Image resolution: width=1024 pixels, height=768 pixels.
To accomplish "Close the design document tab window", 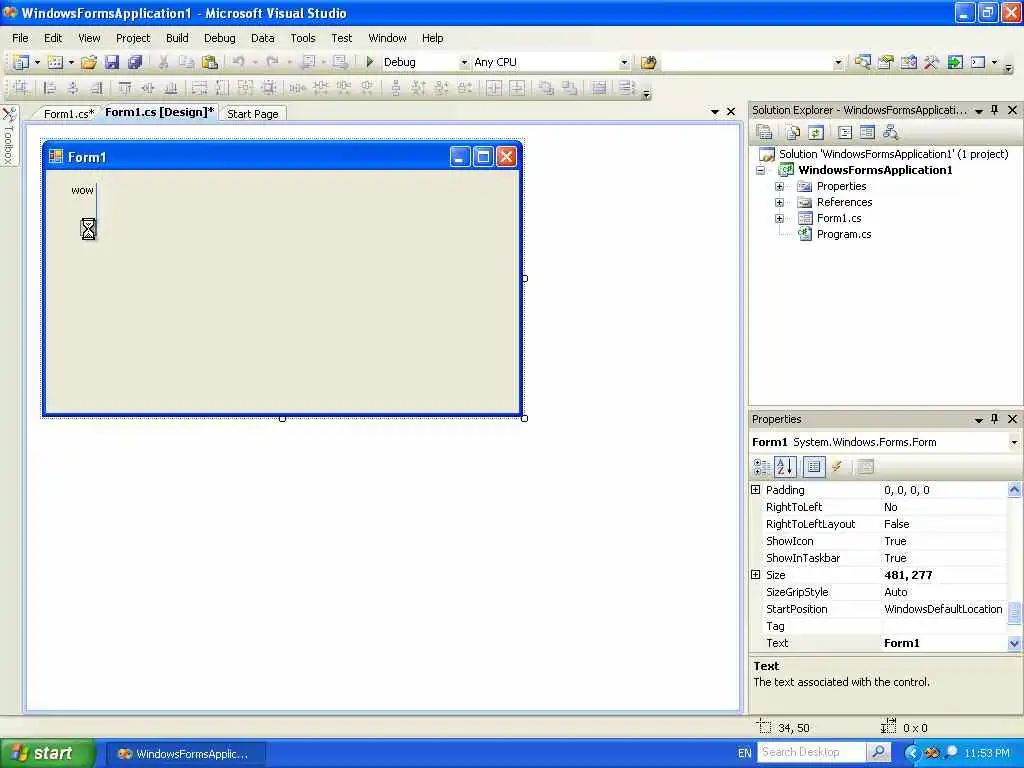I will tap(731, 112).
